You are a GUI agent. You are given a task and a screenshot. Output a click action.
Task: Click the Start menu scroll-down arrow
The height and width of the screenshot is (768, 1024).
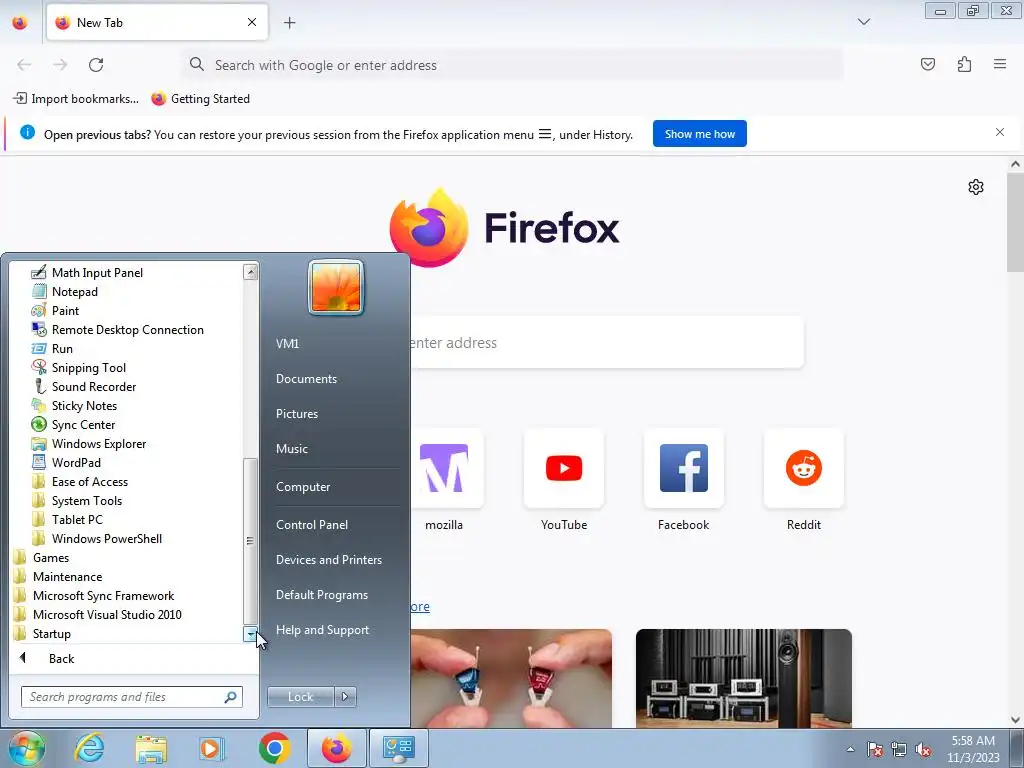tap(250, 633)
